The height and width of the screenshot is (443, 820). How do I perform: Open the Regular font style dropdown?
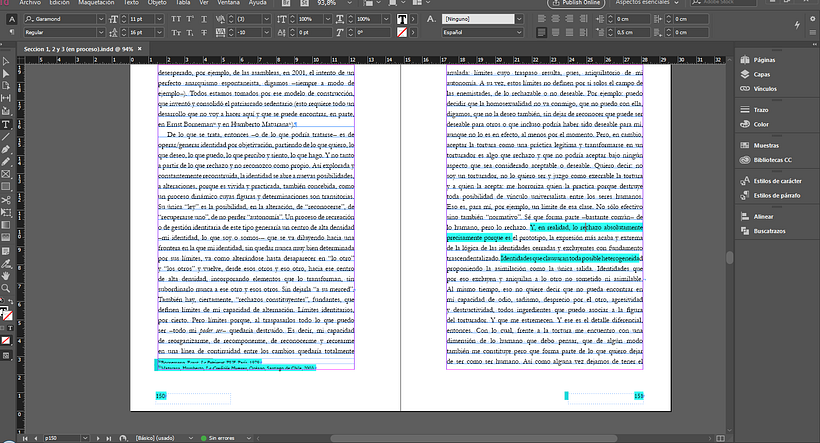pyautogui.click(x=101, y=32)
